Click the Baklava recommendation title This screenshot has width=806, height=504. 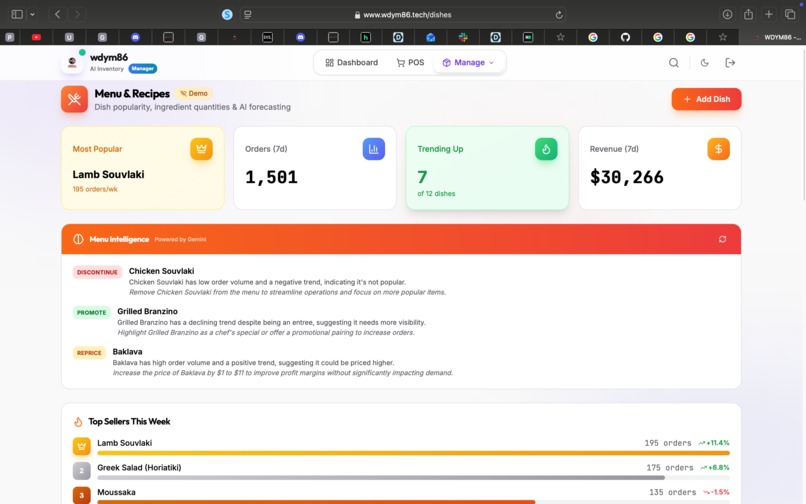[x=127, y=352]
